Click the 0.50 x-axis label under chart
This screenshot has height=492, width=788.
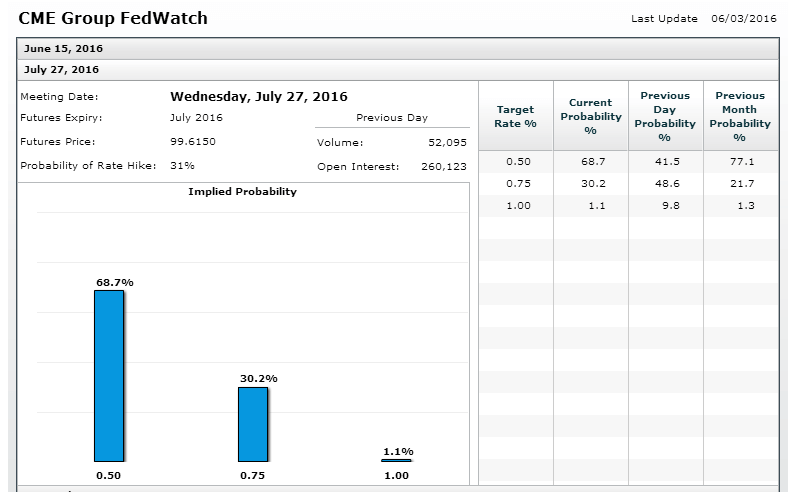click(109, 475)
